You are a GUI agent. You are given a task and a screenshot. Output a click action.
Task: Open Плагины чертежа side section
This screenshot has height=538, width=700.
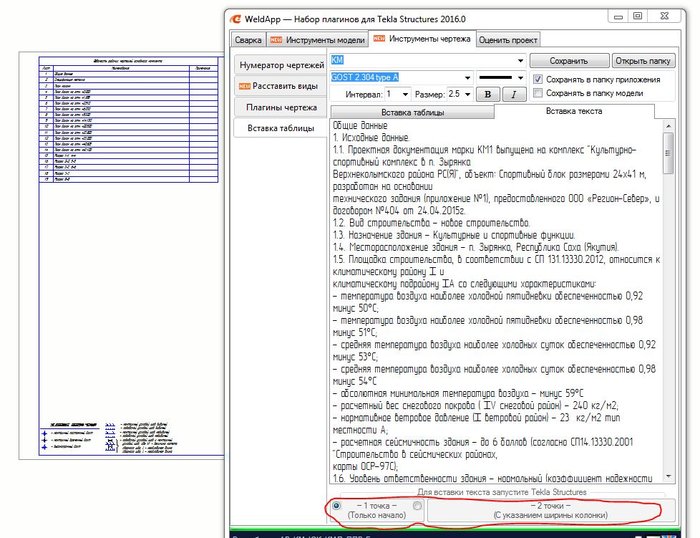point(281,107)
